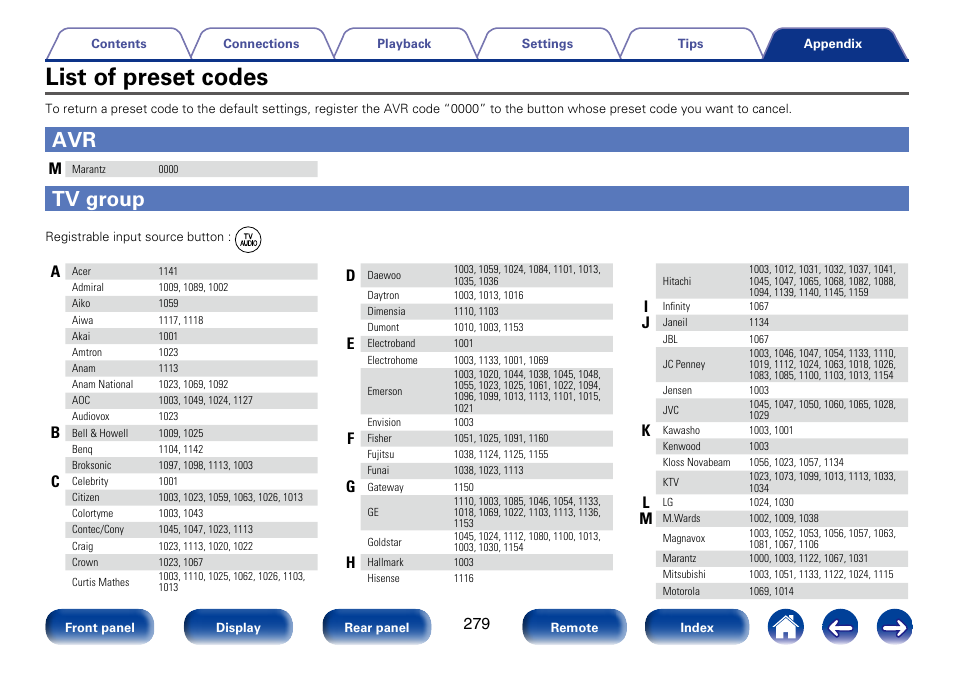Click the Daewoo brand row

487,275
